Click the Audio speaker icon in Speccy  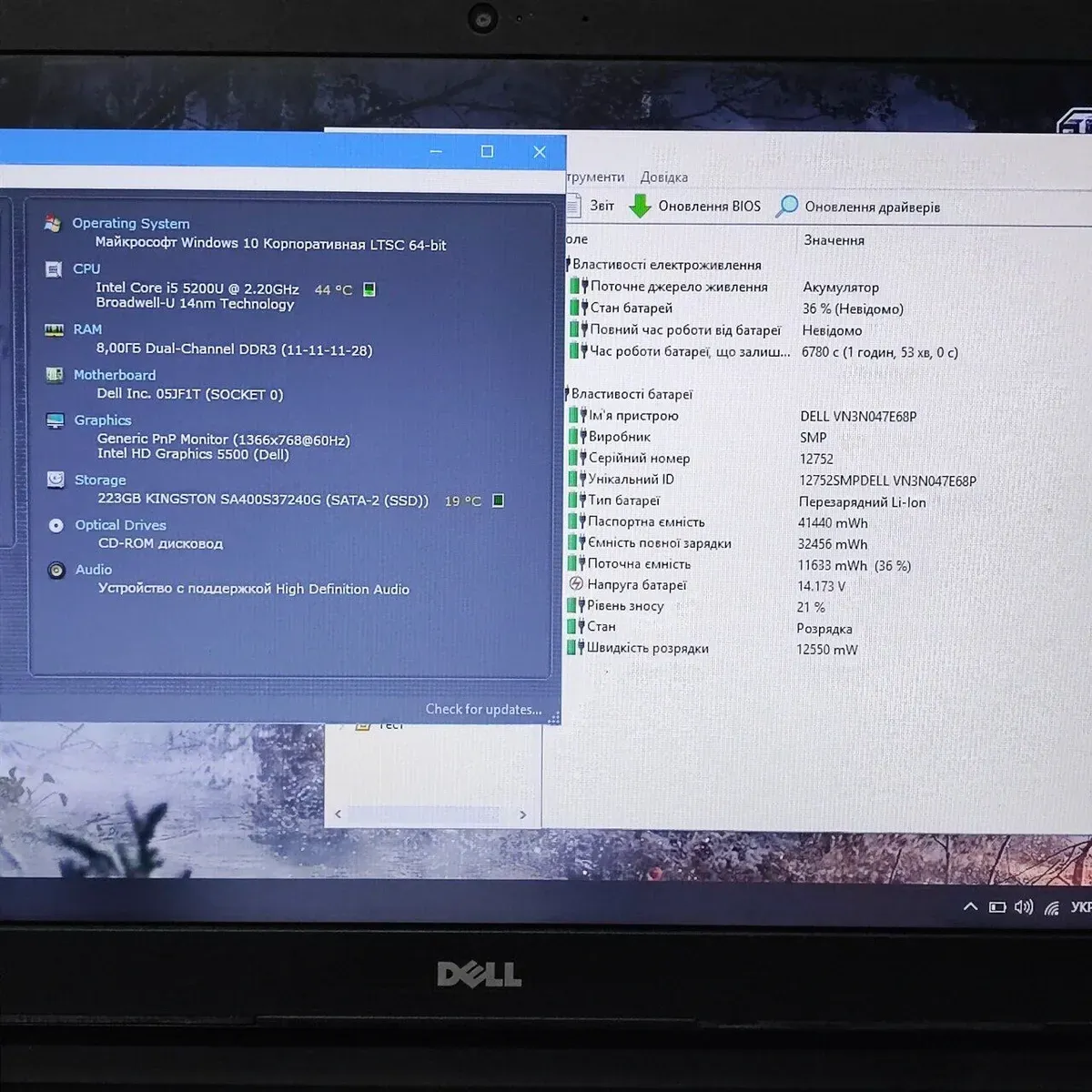pos(56,571)
